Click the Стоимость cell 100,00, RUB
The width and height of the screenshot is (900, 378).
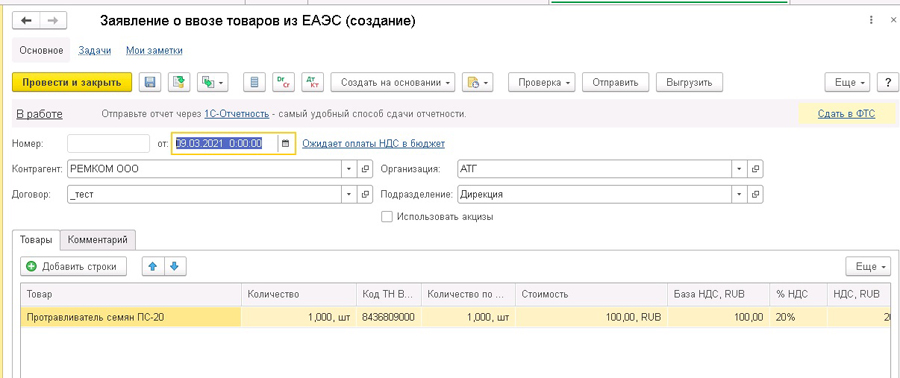tap(591, 317)
